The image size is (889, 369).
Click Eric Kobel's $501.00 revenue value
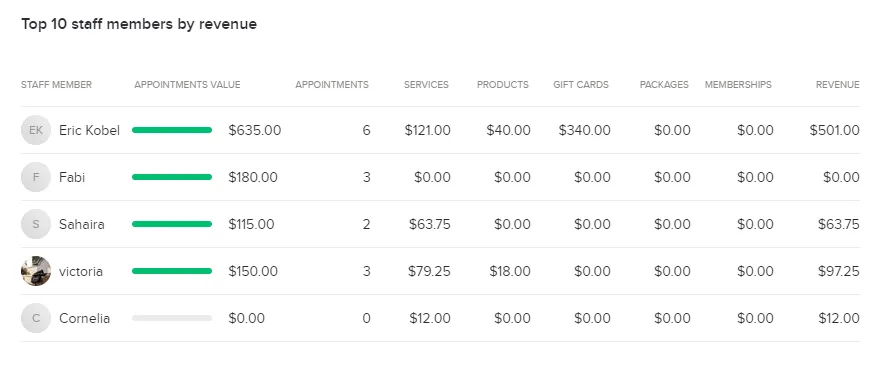(835, 130)
